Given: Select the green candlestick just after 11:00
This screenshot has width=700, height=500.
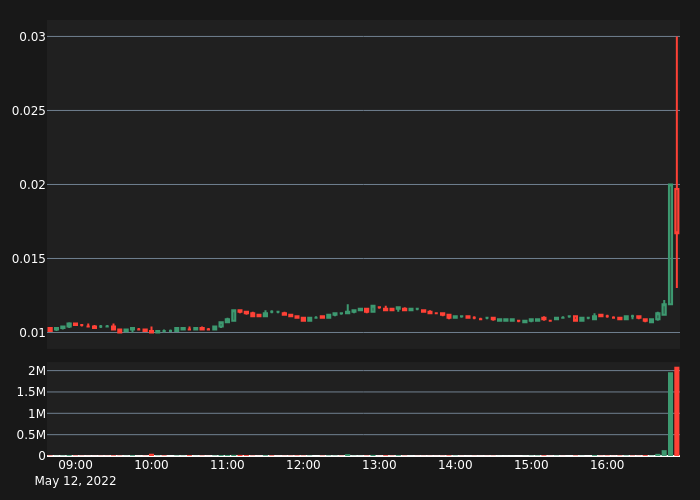Looking at the screenshot, I should [x=233, y=316].
